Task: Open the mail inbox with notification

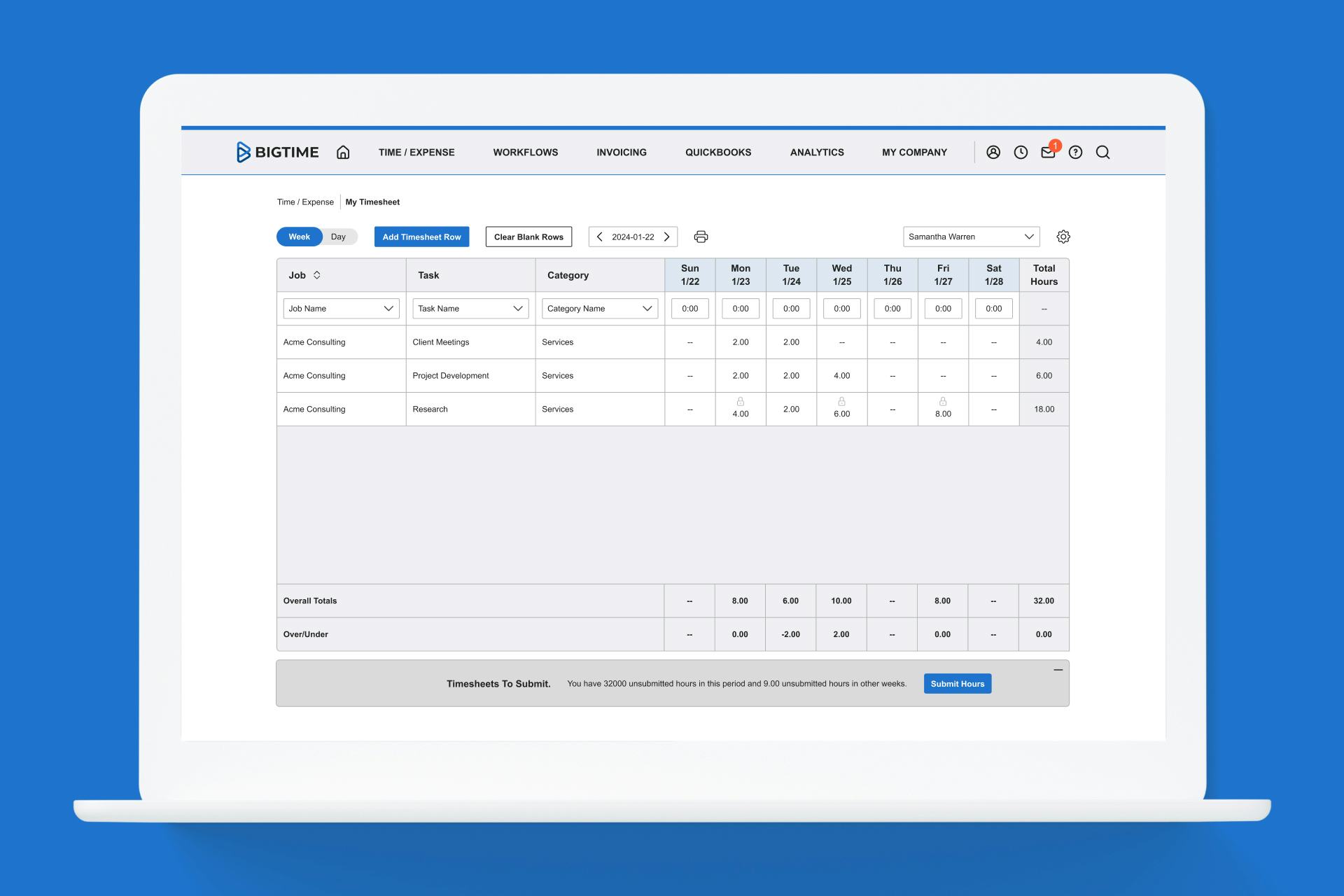Action: [x=1048, y=153]
